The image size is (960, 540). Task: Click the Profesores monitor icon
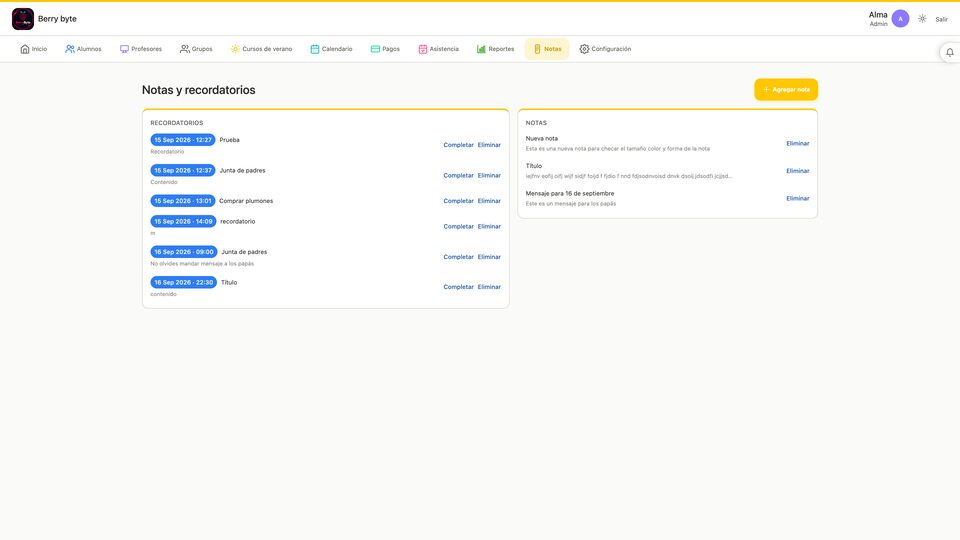[x=124, y=49]
